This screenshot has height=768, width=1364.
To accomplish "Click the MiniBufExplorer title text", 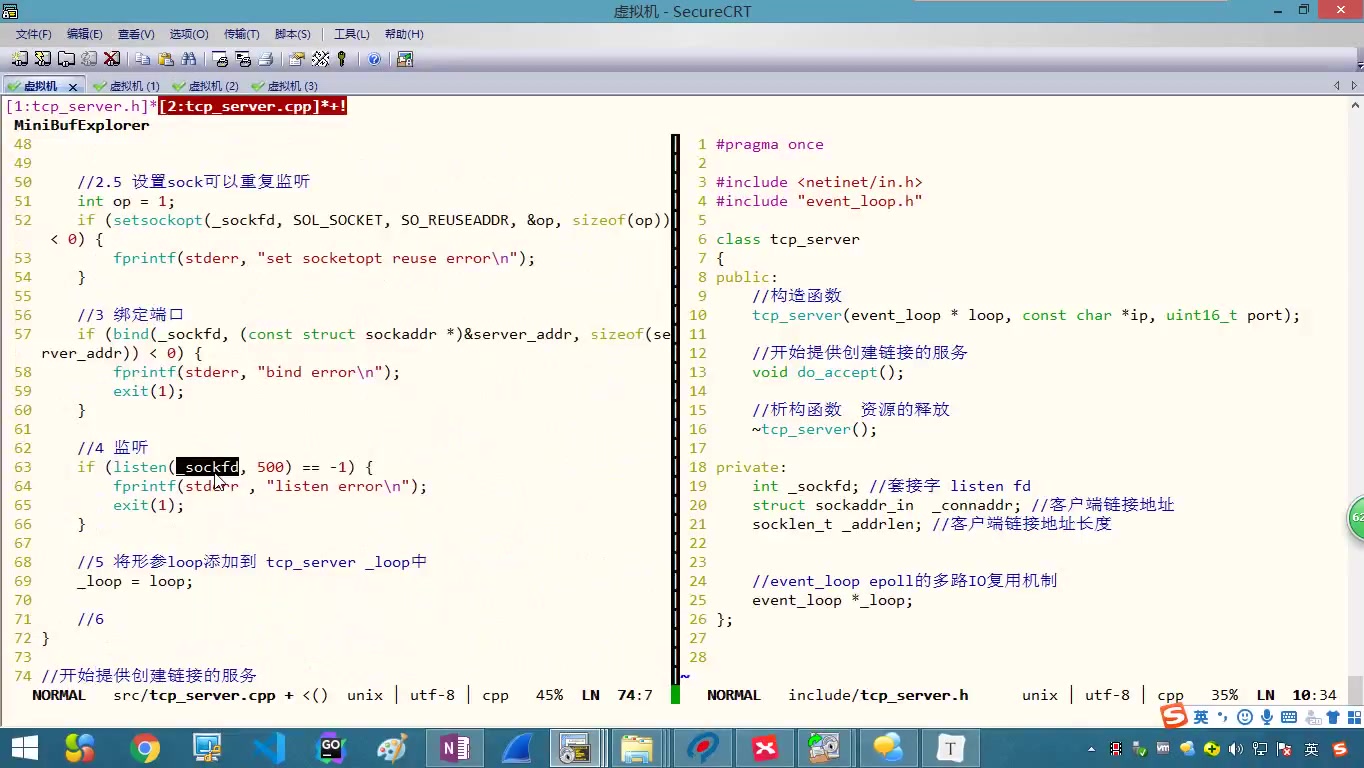I will pos(81,125).
